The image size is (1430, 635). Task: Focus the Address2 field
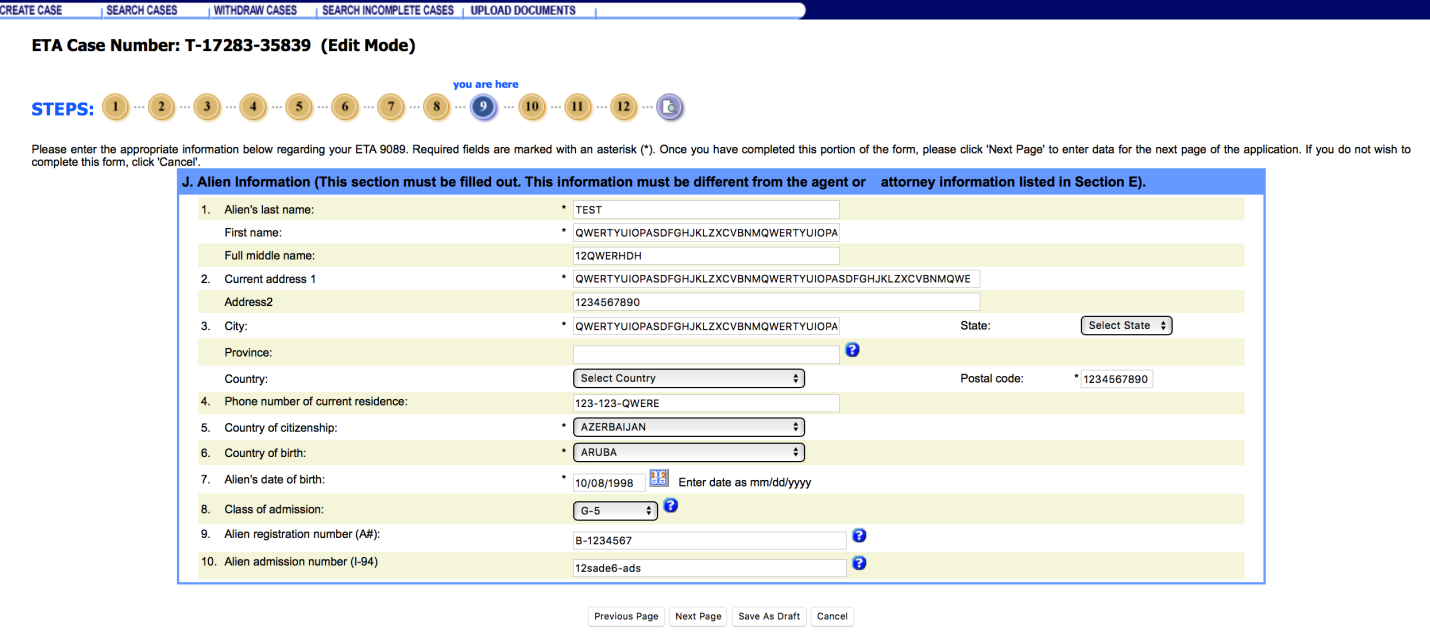pyautogui.click(x=776, y=302)
